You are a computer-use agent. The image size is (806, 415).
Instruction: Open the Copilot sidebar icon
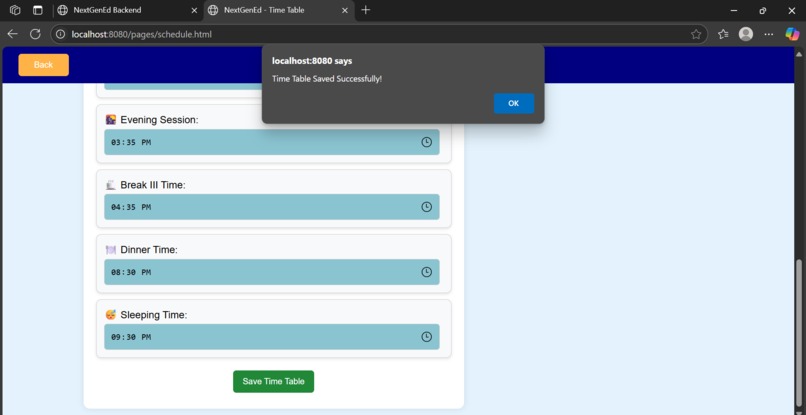tap(792, 34)
